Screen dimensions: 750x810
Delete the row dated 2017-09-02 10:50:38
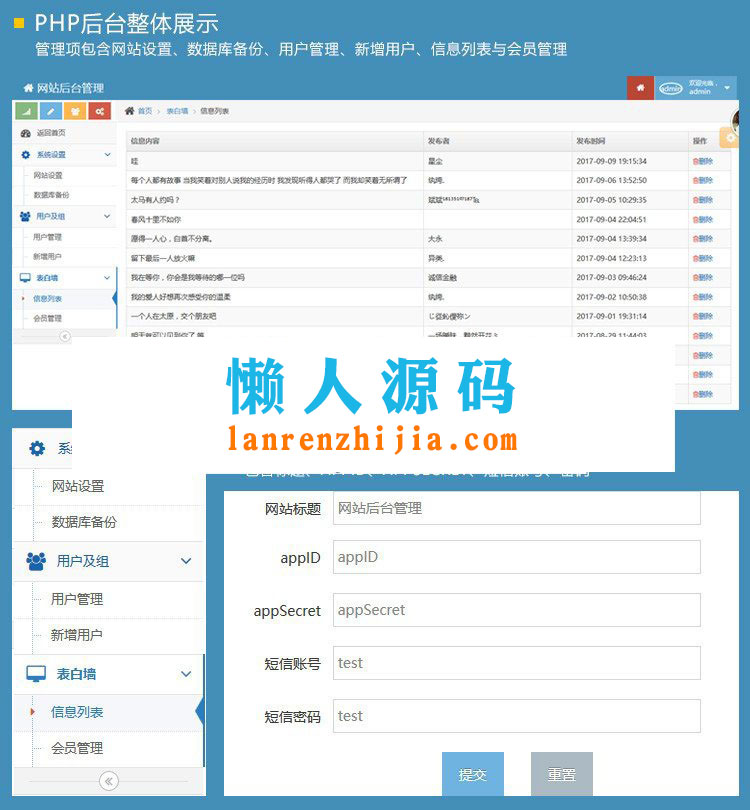point(702,297)
